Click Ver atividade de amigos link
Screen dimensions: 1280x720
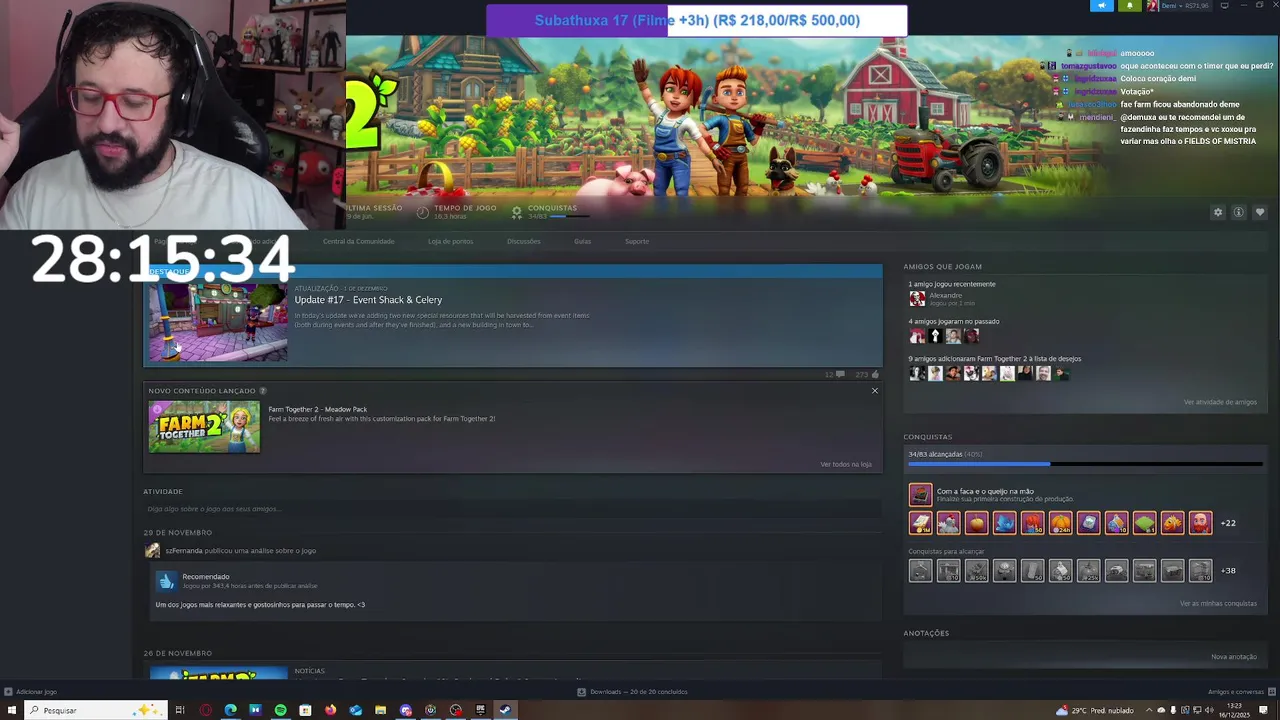[1220, 402]
